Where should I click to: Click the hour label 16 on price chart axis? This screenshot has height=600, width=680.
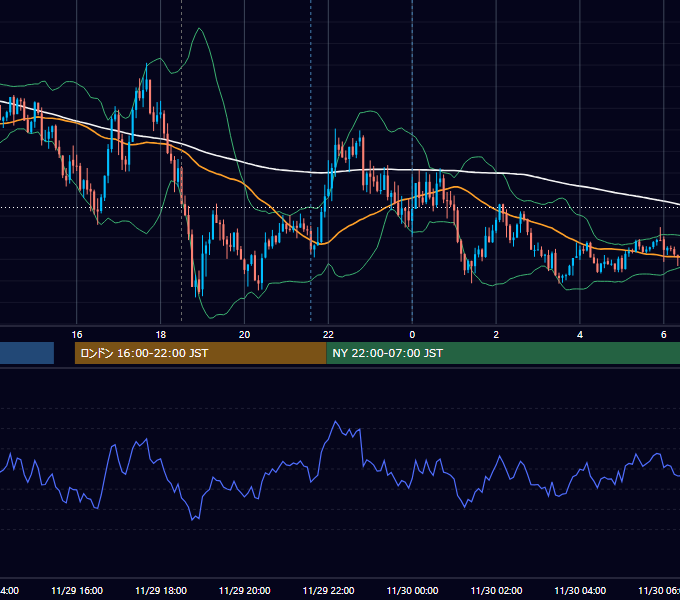(77, 335)
